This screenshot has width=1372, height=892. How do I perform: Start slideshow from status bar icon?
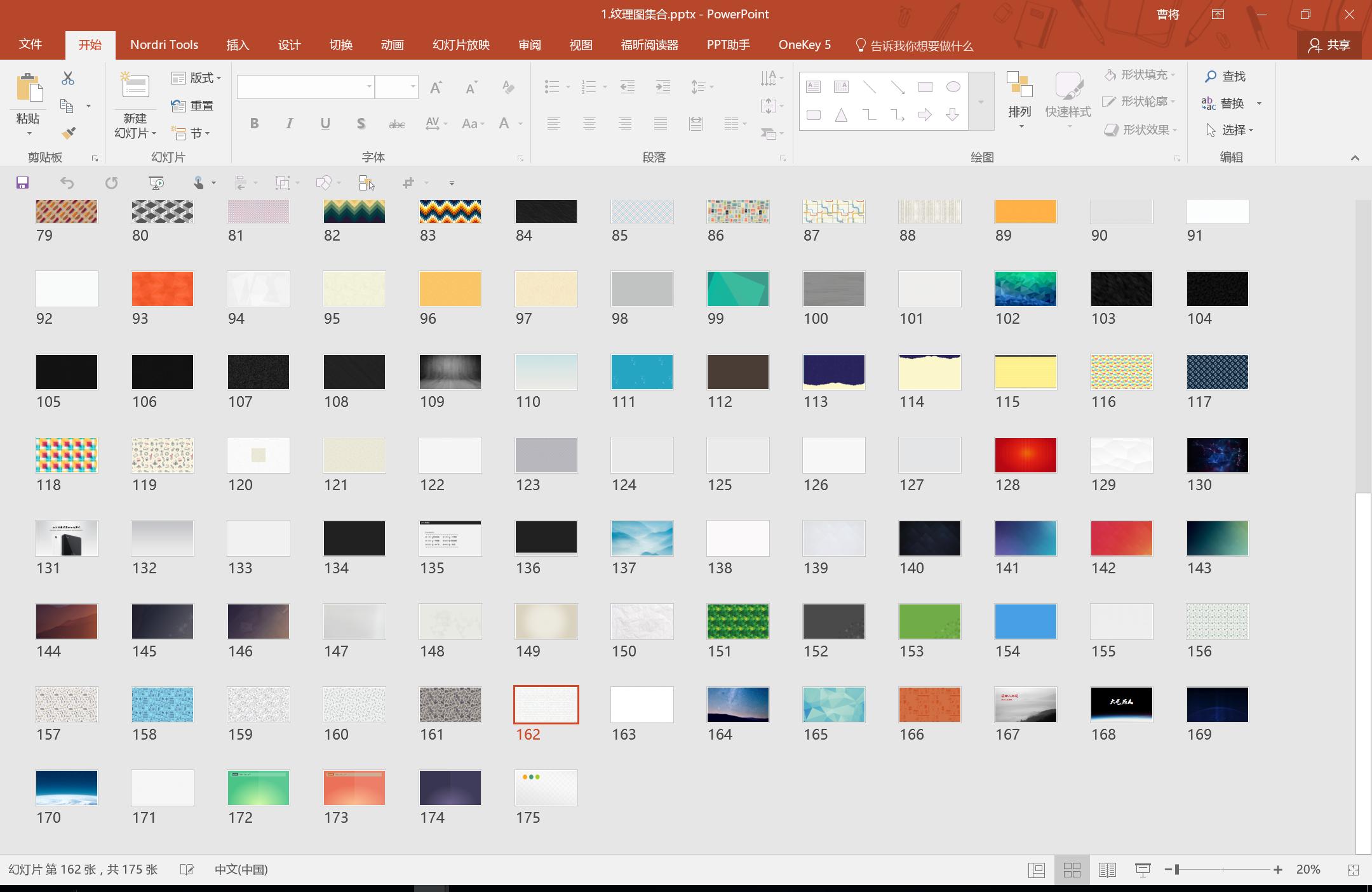click(1142, 870)
